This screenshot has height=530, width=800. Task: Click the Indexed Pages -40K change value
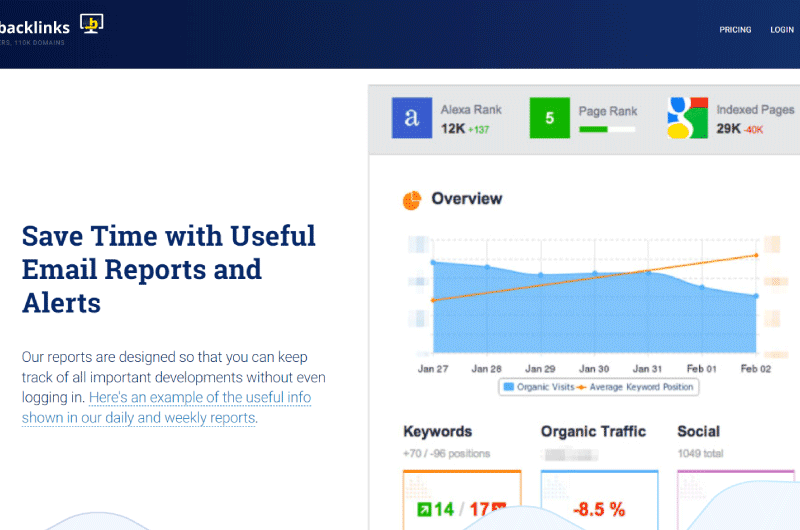coord(753,130)
